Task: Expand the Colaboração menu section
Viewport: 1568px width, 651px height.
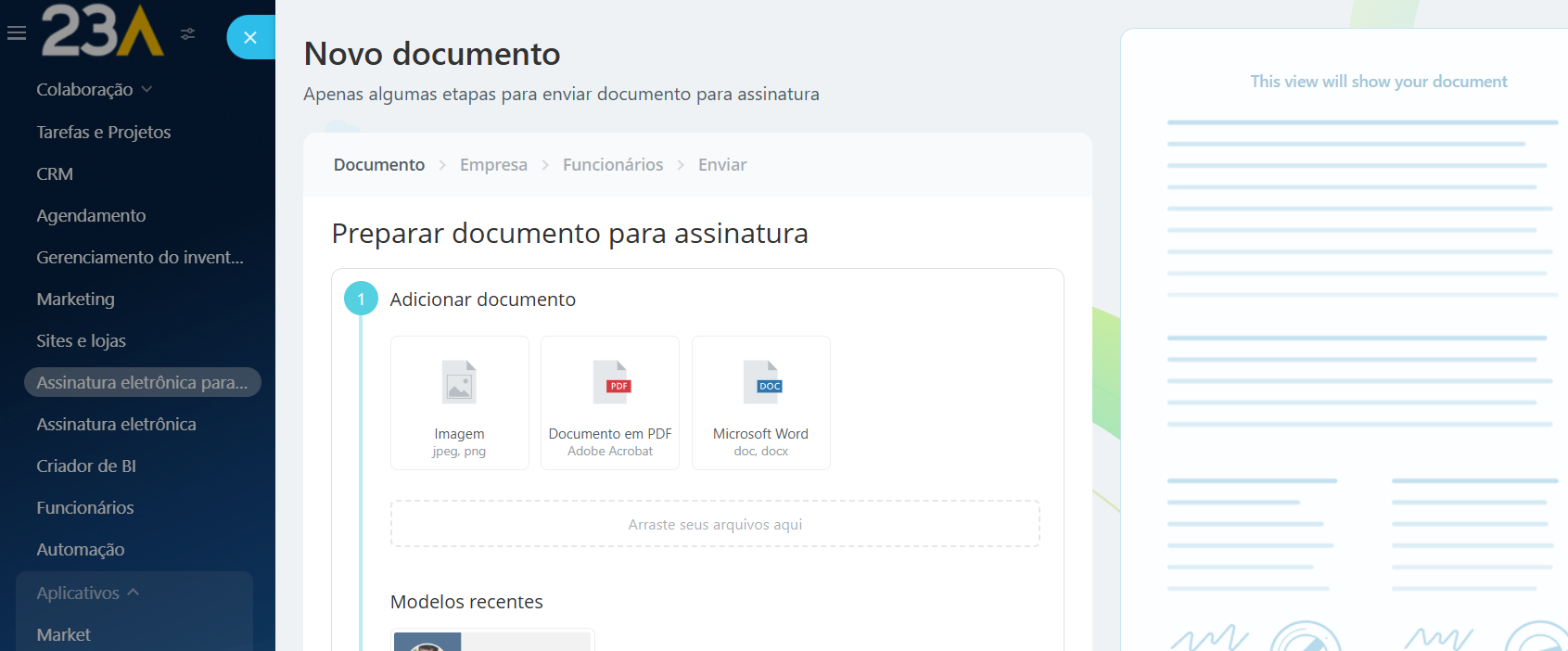Action: [x=94, y=90]
